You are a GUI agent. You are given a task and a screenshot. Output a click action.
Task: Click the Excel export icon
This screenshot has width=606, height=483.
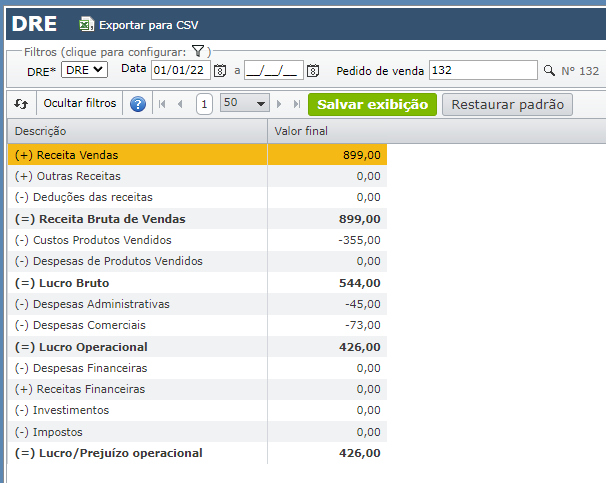(x=87, y=24)
